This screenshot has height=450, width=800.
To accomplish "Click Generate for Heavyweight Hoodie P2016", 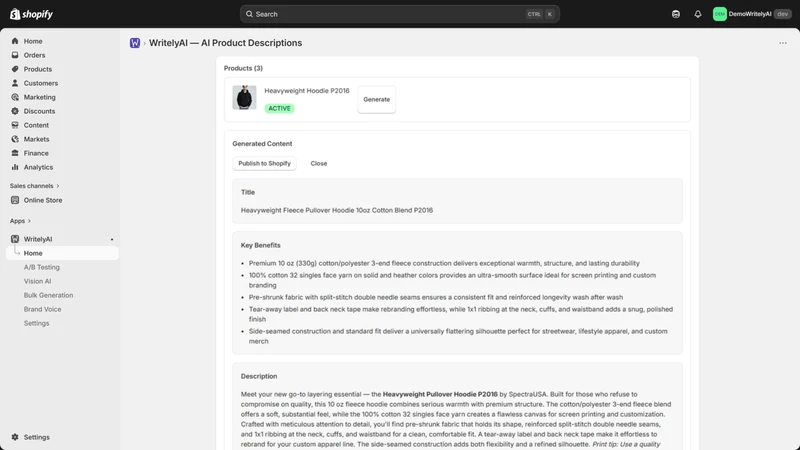I will 377,99.
